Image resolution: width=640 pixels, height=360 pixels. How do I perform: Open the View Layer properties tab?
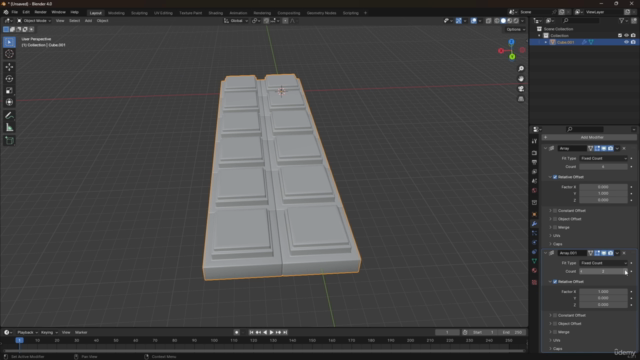tap(534, 171)
